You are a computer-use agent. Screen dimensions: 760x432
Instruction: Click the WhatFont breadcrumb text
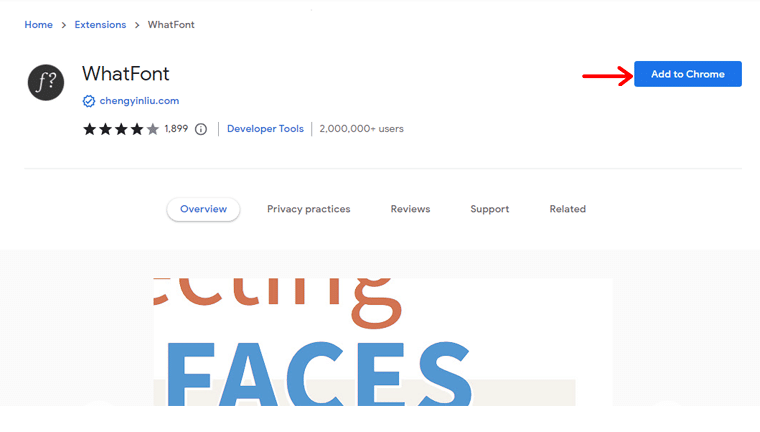(171, 25)
